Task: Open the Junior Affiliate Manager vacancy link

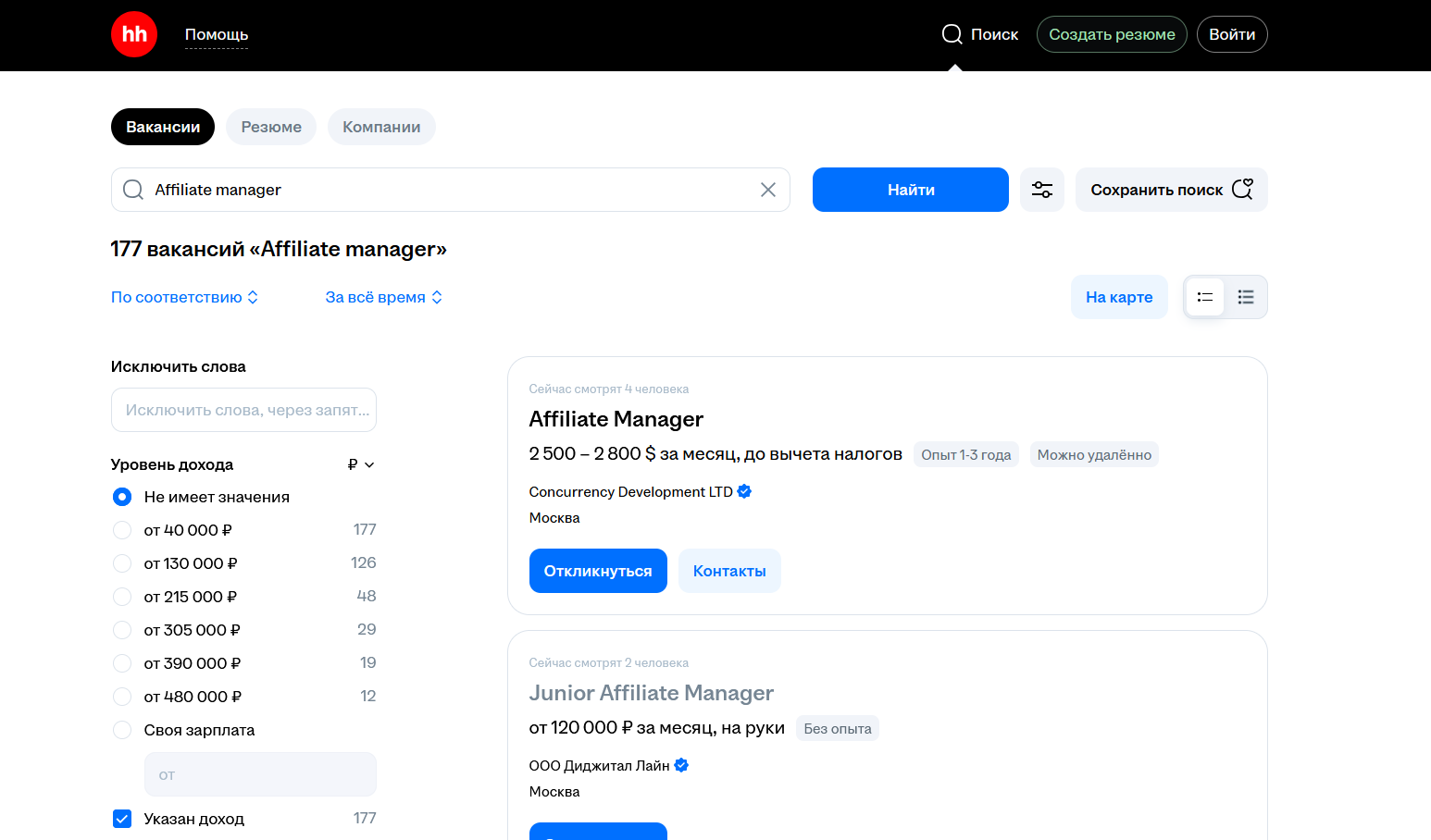Action: [x=651, y=693]
